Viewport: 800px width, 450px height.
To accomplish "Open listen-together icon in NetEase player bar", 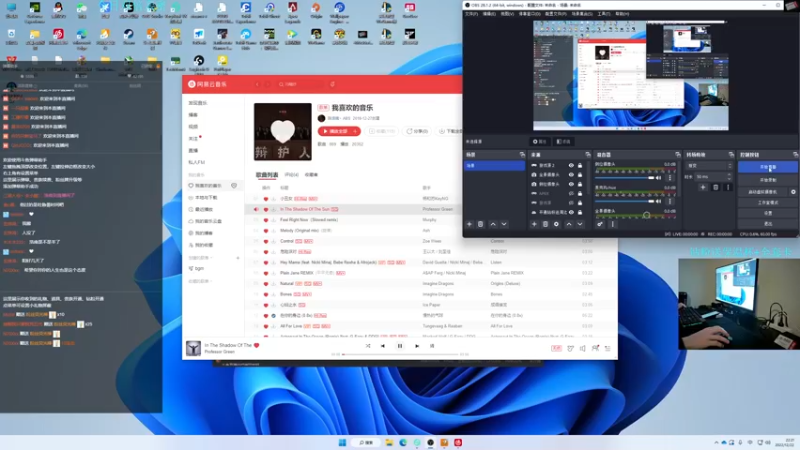I will [595, 348].
